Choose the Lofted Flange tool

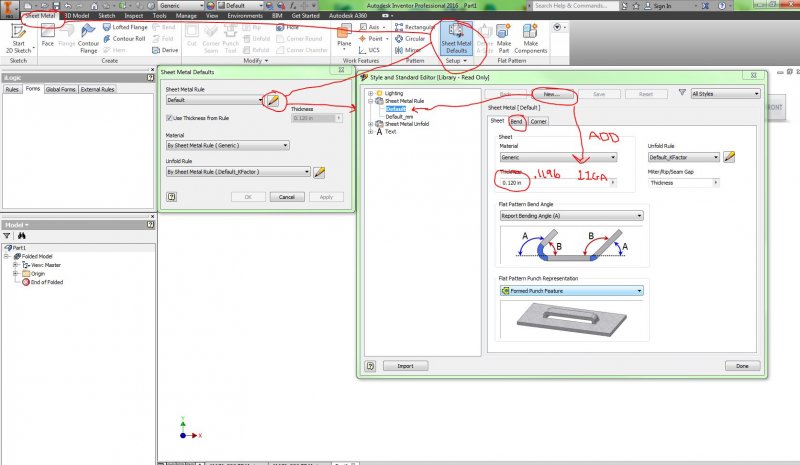tap(126, 27)
